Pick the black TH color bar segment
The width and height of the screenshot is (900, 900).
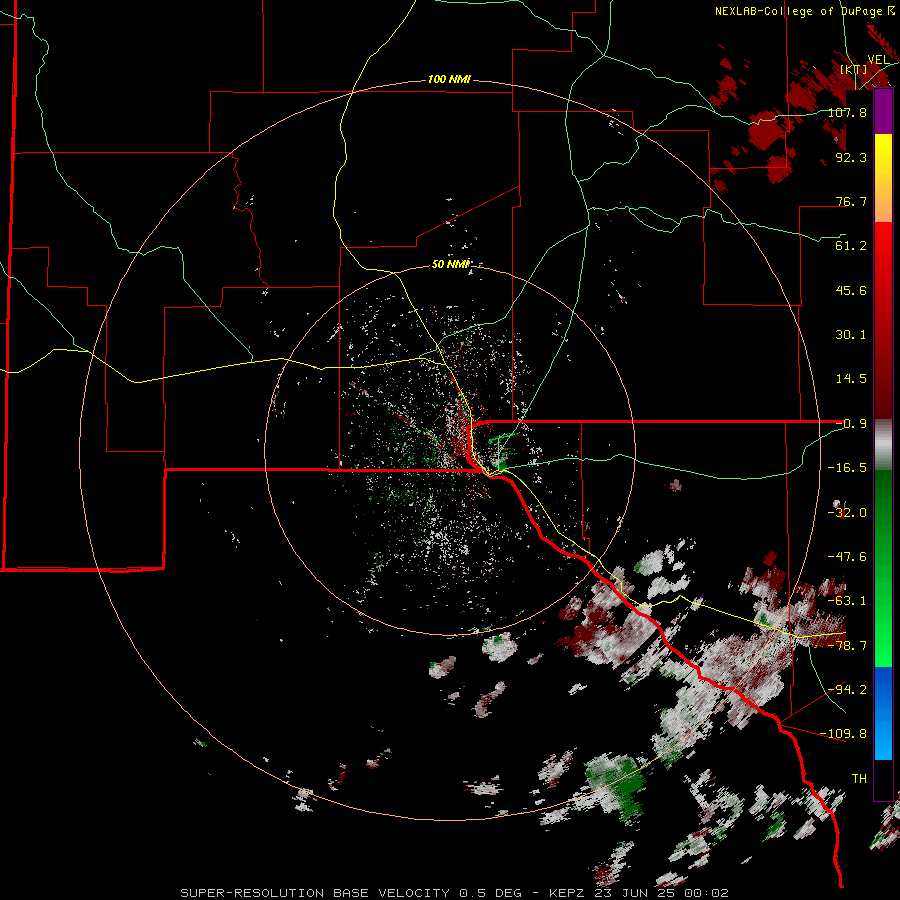coord(883,780)
